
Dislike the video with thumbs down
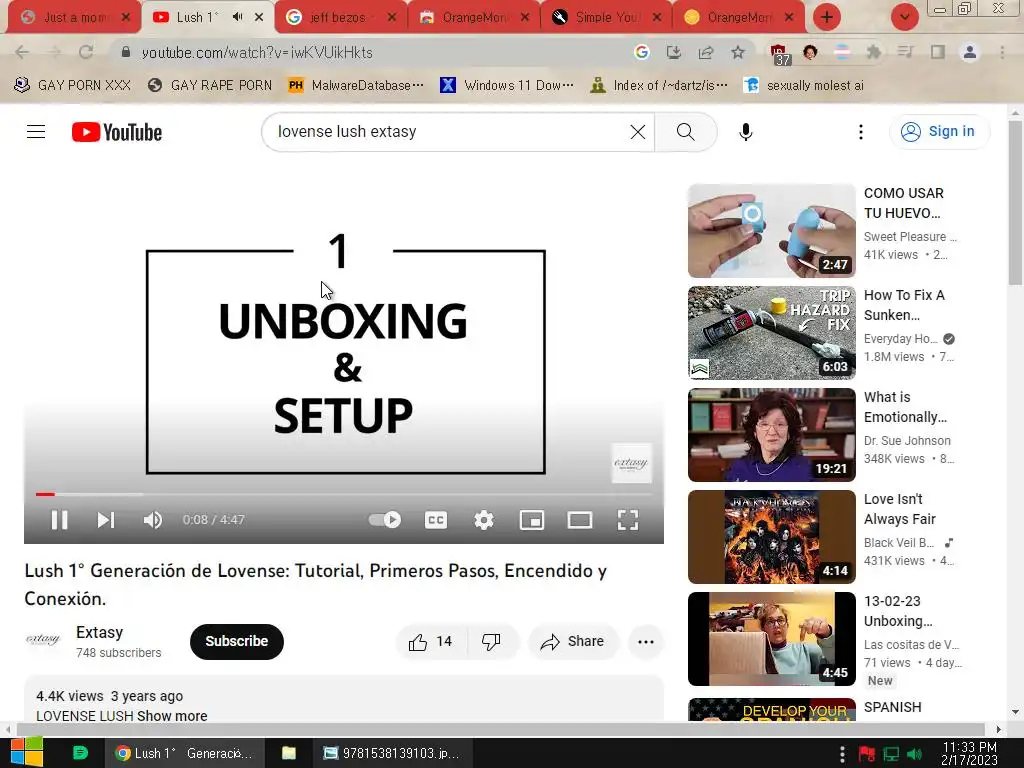pyautogui.click(x=491, y=642)
